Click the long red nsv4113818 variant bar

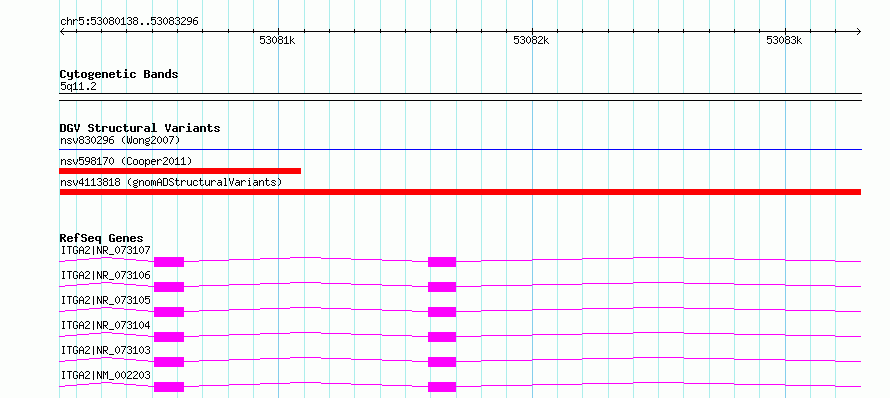(460, 192)
